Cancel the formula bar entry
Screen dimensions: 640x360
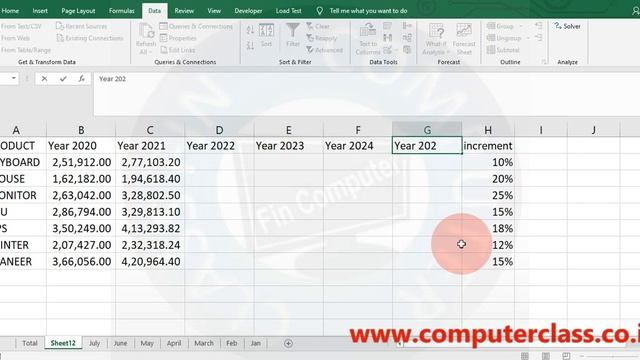tap(44, 79)
